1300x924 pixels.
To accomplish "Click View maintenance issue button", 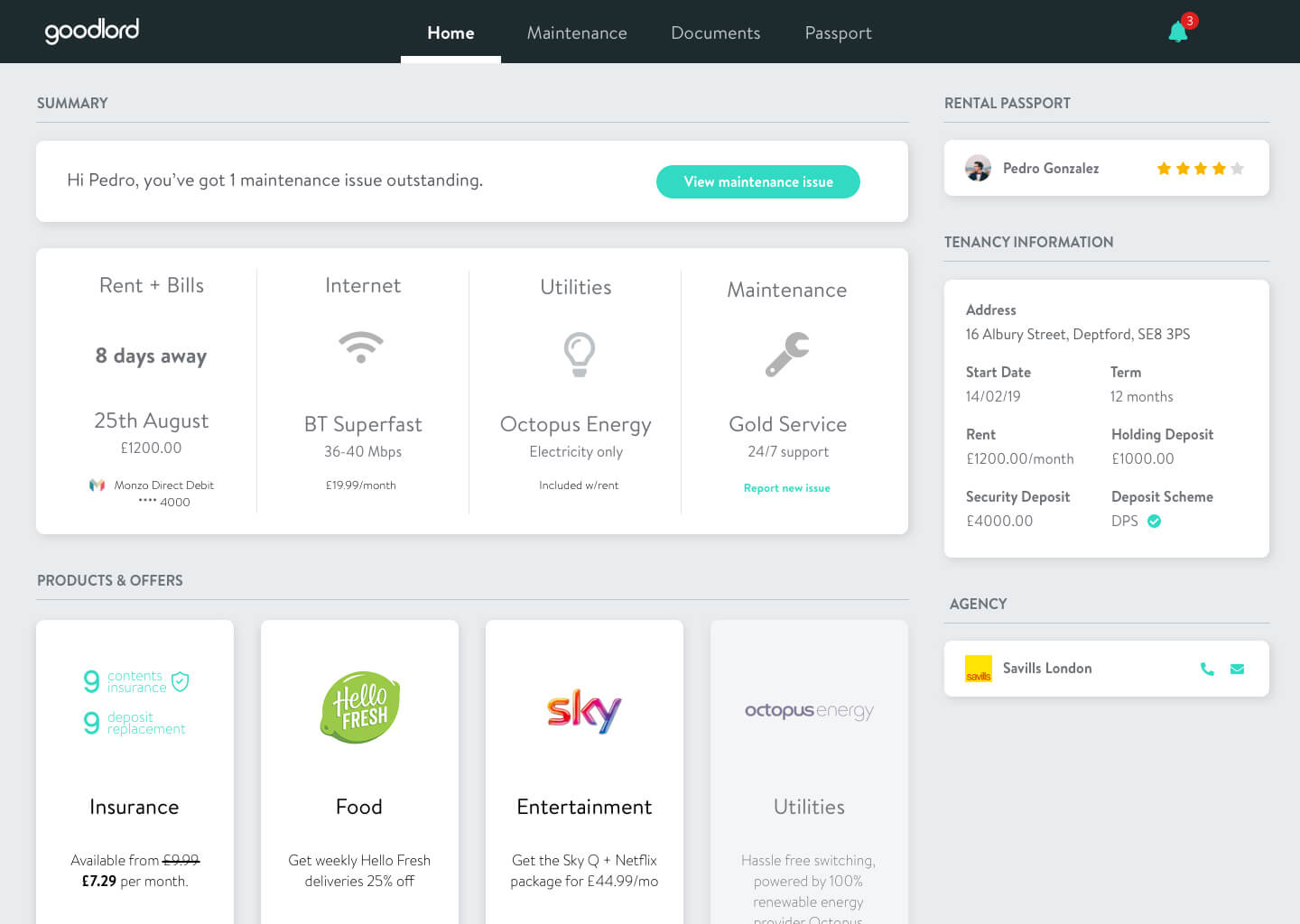I will (x=758, y=181).
